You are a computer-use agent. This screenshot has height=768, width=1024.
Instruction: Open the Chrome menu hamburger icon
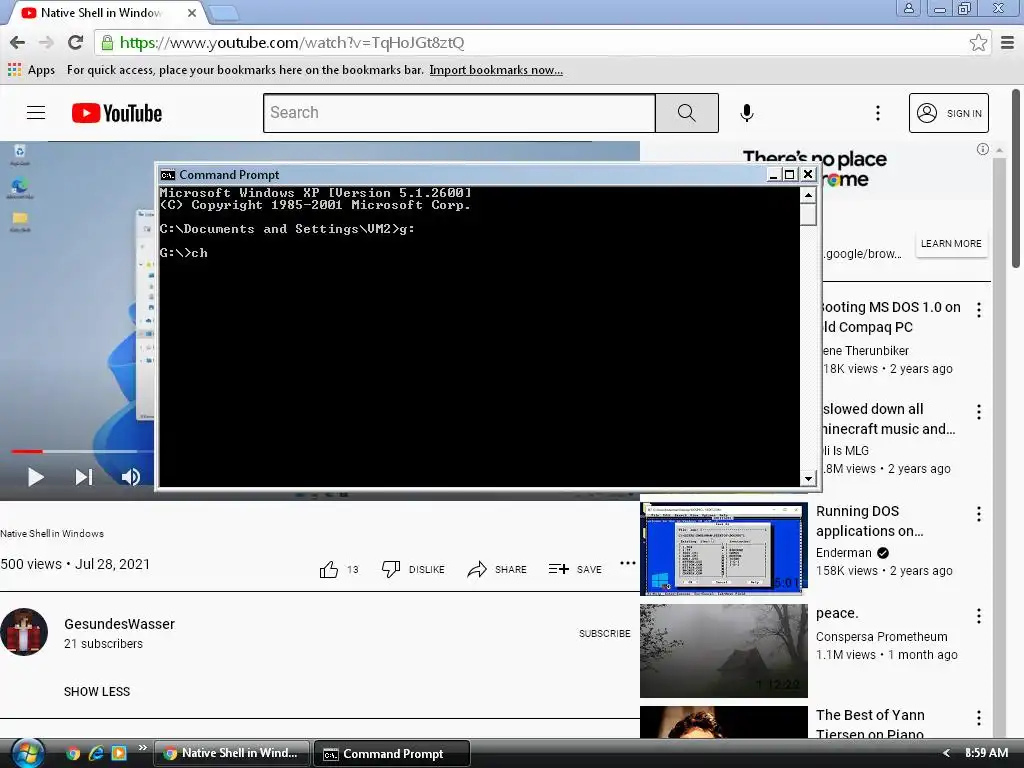point(1007,42)
